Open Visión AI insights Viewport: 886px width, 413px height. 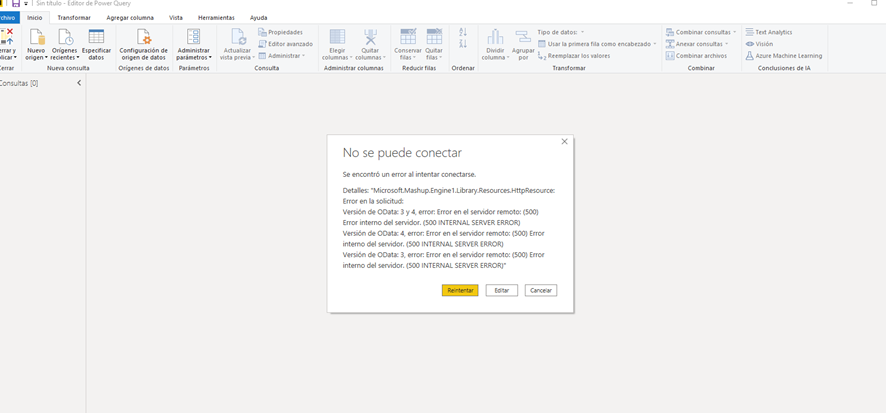pos(759,44)
